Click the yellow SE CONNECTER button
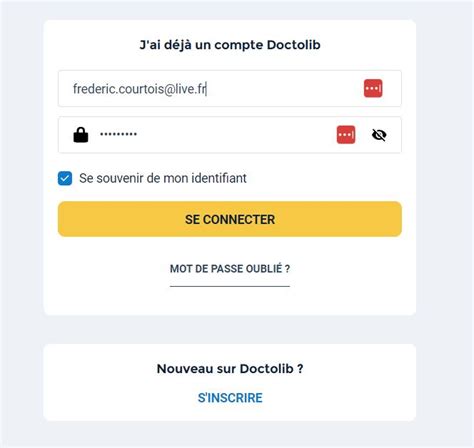 (230, 219)
